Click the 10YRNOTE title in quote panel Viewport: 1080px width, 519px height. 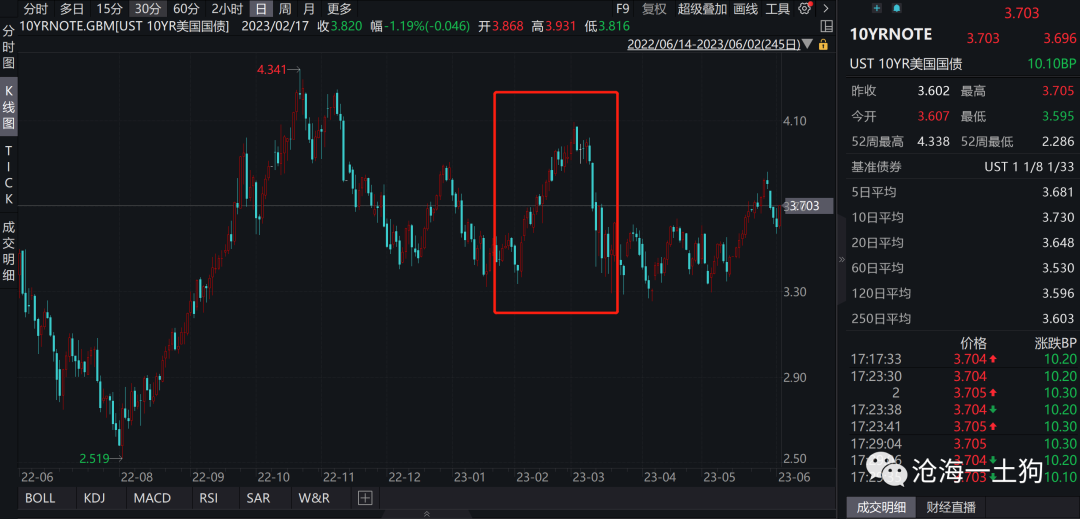coord(891,34)
